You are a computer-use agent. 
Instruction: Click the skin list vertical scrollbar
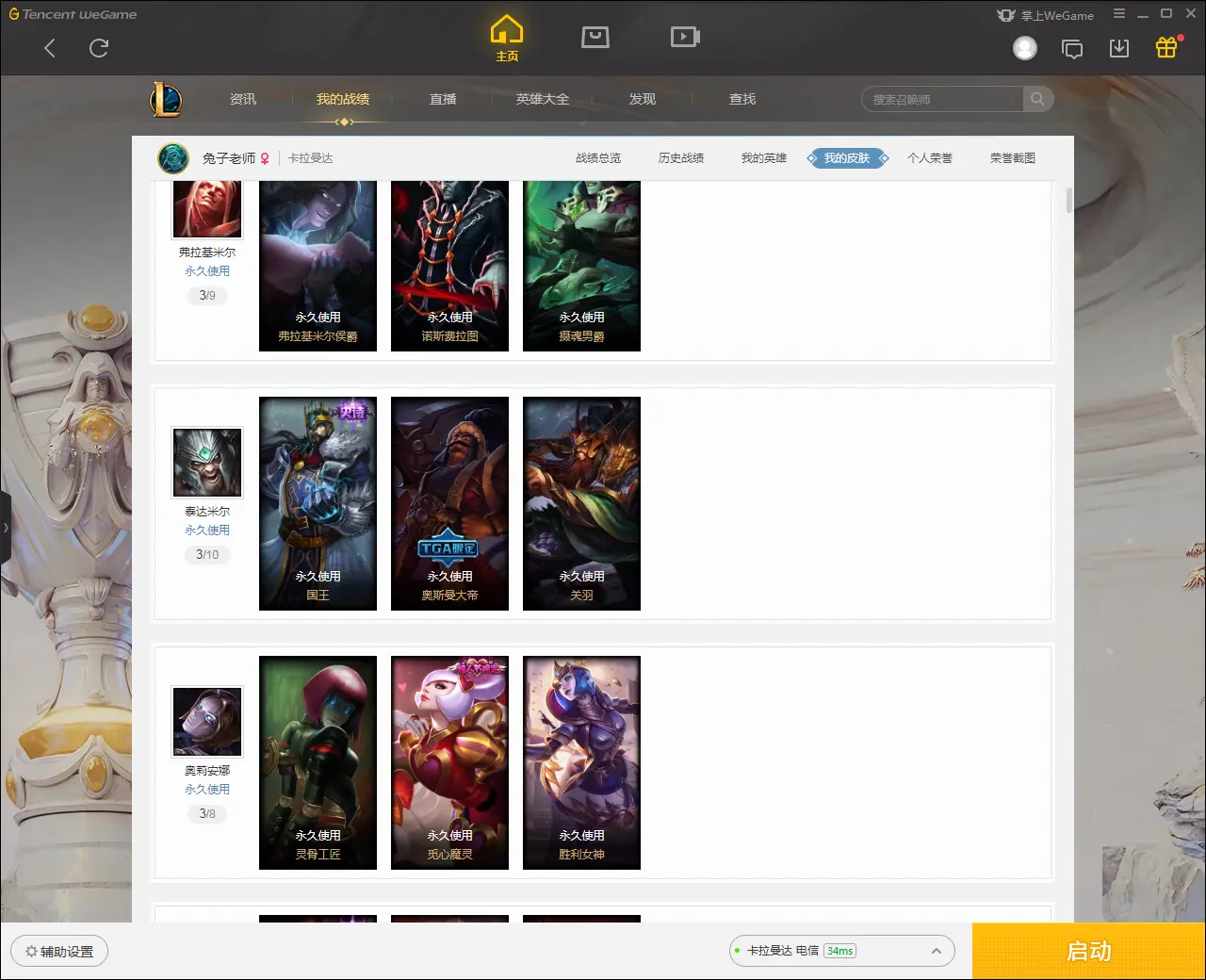[1069, 201]
